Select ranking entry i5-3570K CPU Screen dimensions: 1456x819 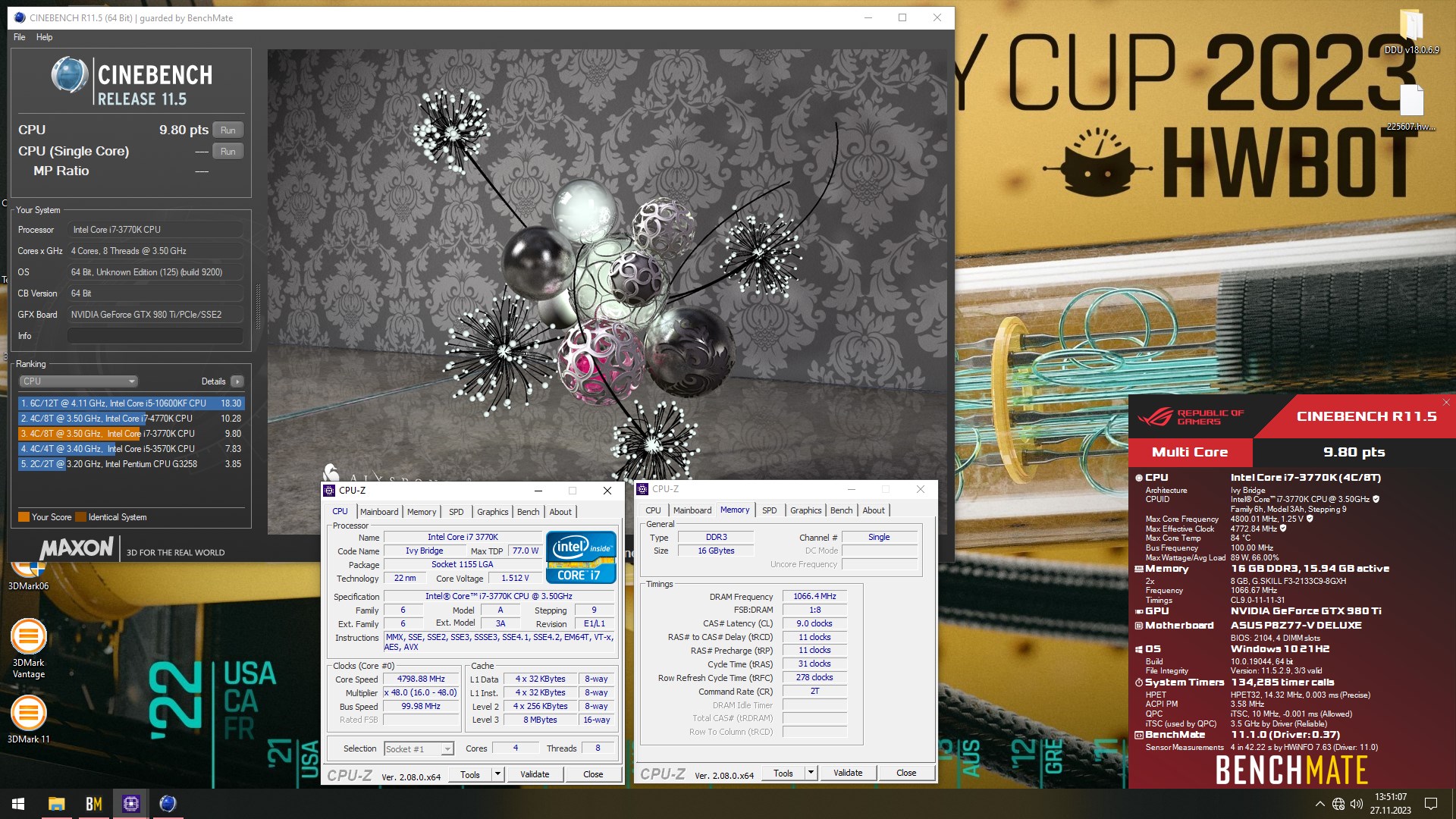pyautogui.click(x=131, y=449)
